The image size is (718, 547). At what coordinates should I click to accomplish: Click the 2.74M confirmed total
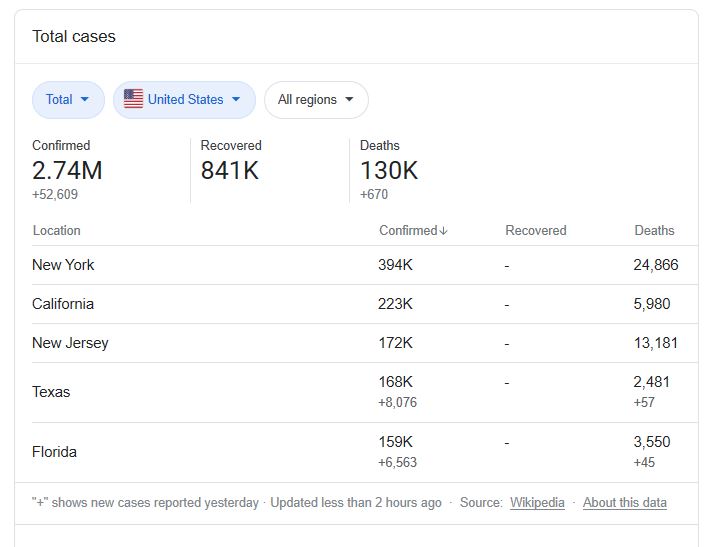point(67,170)
